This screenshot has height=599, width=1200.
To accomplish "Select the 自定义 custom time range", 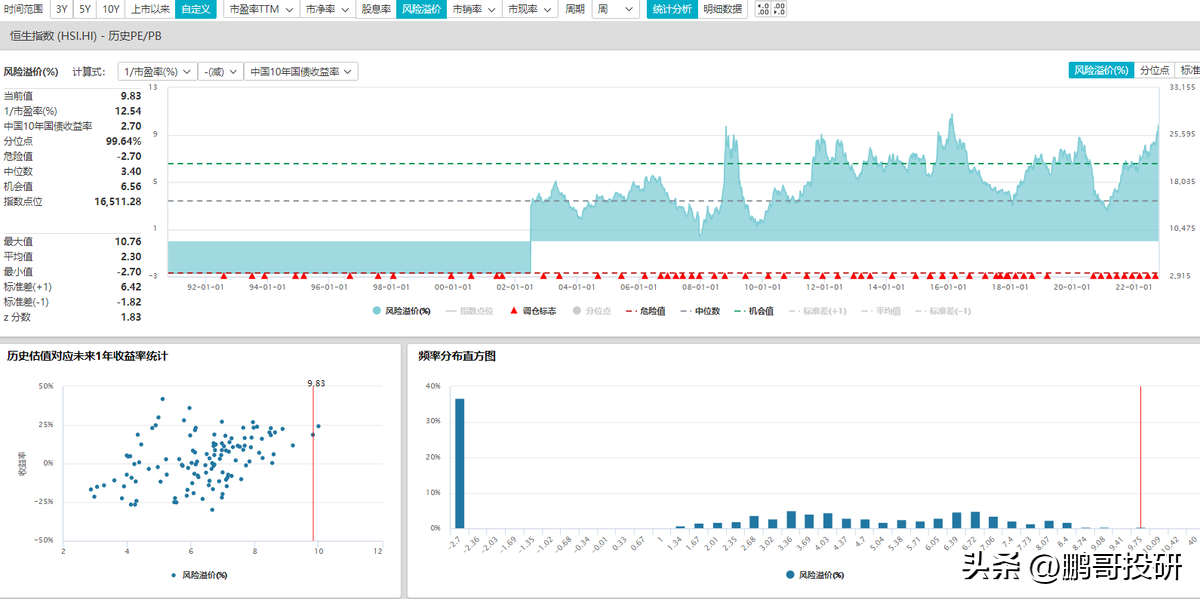I will tap(196, 9).
